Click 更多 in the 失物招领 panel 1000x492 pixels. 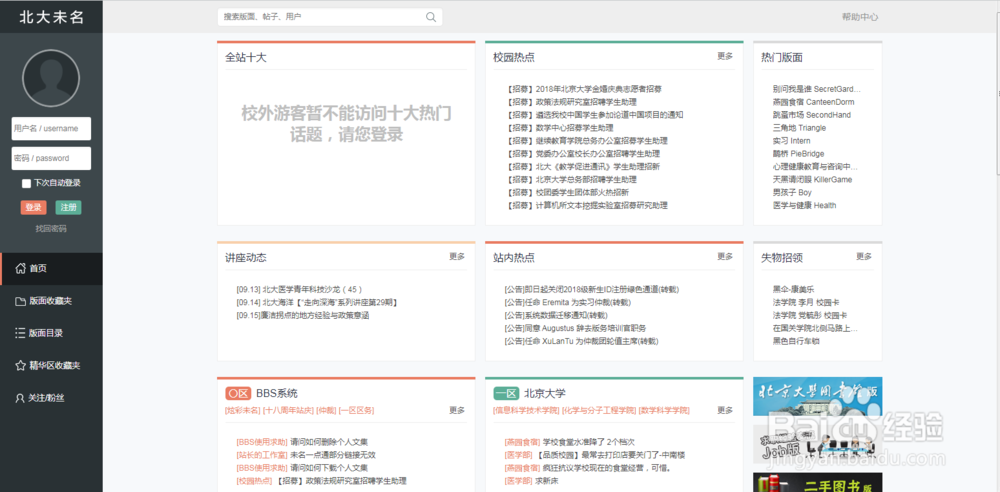click(864, 257)
